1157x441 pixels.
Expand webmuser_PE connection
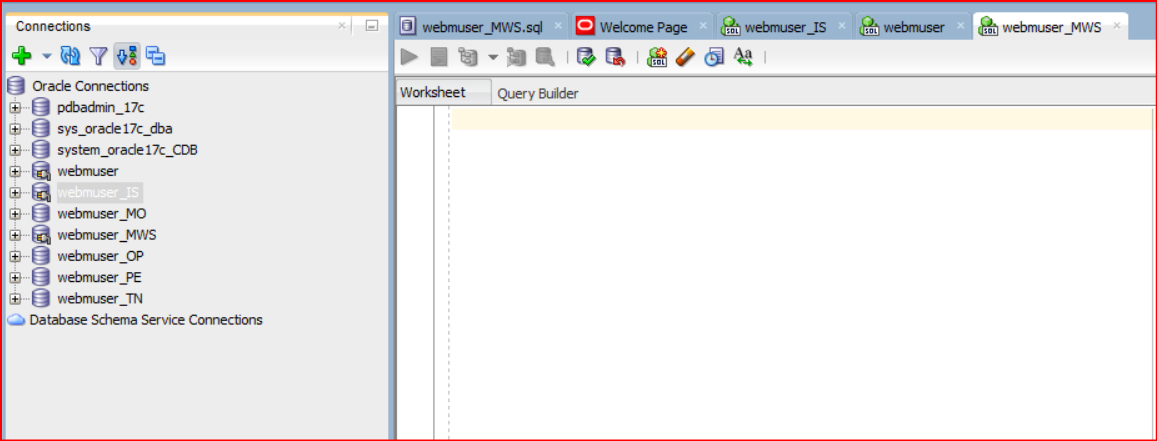click(x=15, y=278)
